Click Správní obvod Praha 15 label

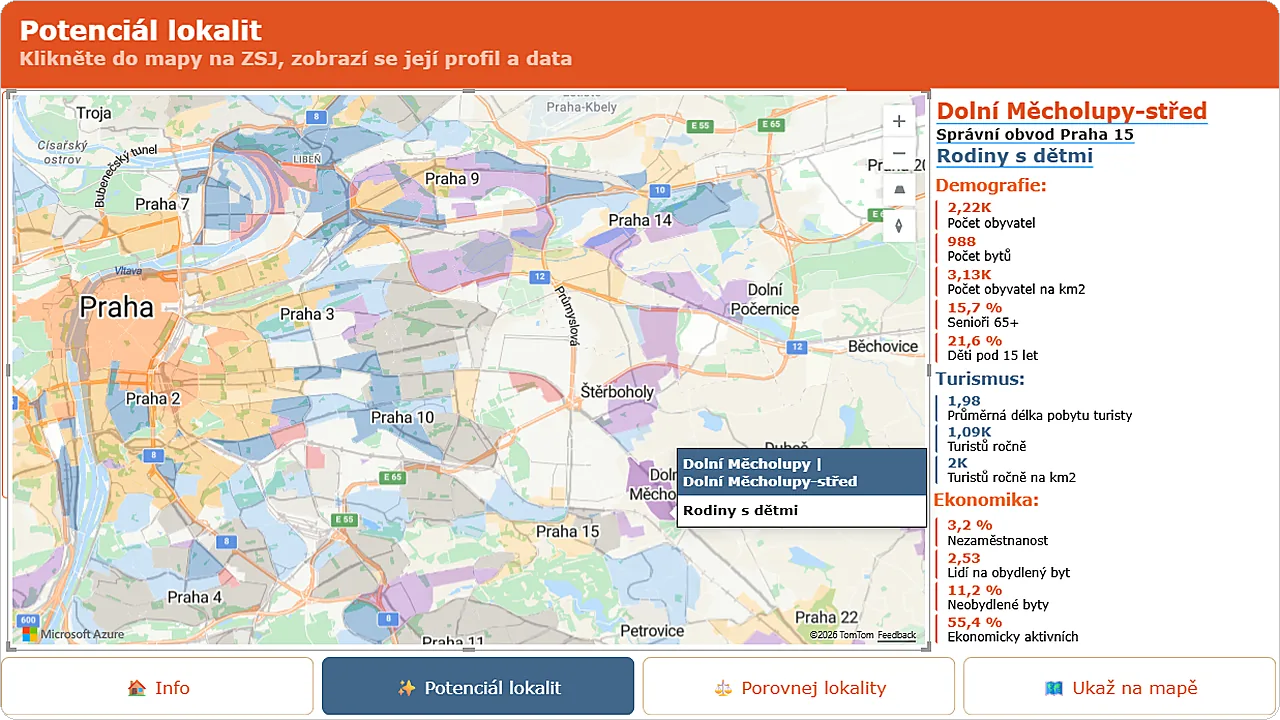coord(1035,135)
